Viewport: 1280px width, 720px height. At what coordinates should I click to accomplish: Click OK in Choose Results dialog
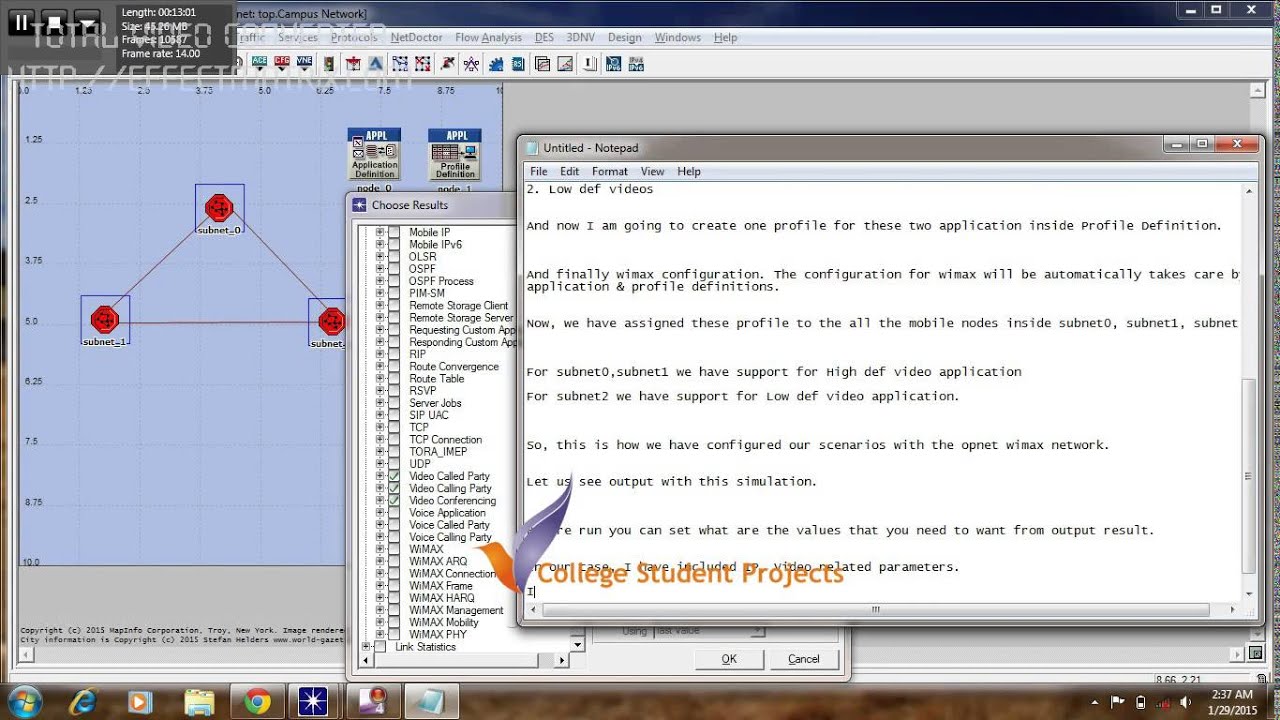[x=729, y=659]
